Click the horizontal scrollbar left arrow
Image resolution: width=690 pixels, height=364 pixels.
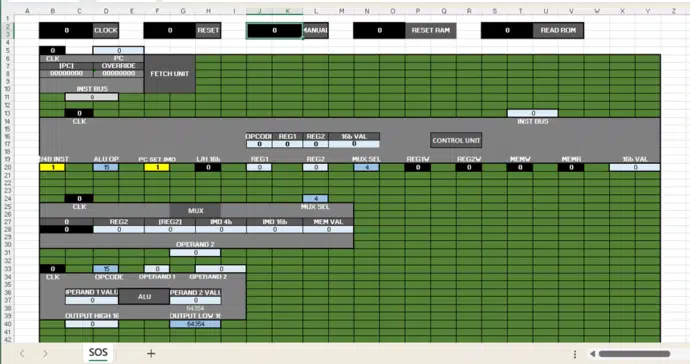(x=592, y=353)
